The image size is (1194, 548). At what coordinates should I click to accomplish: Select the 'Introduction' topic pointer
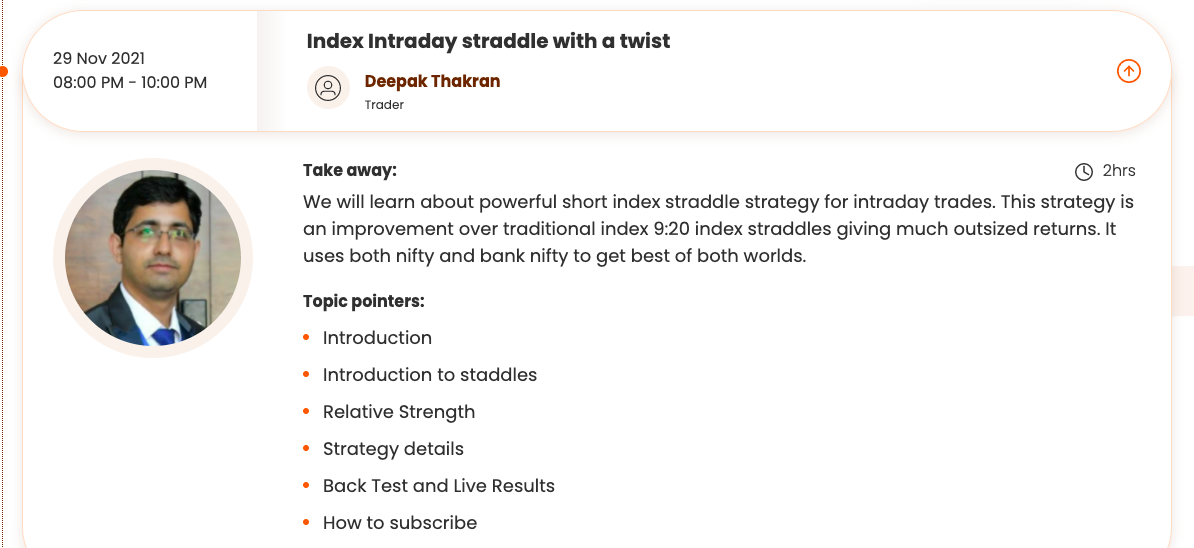tap(377, 338)
